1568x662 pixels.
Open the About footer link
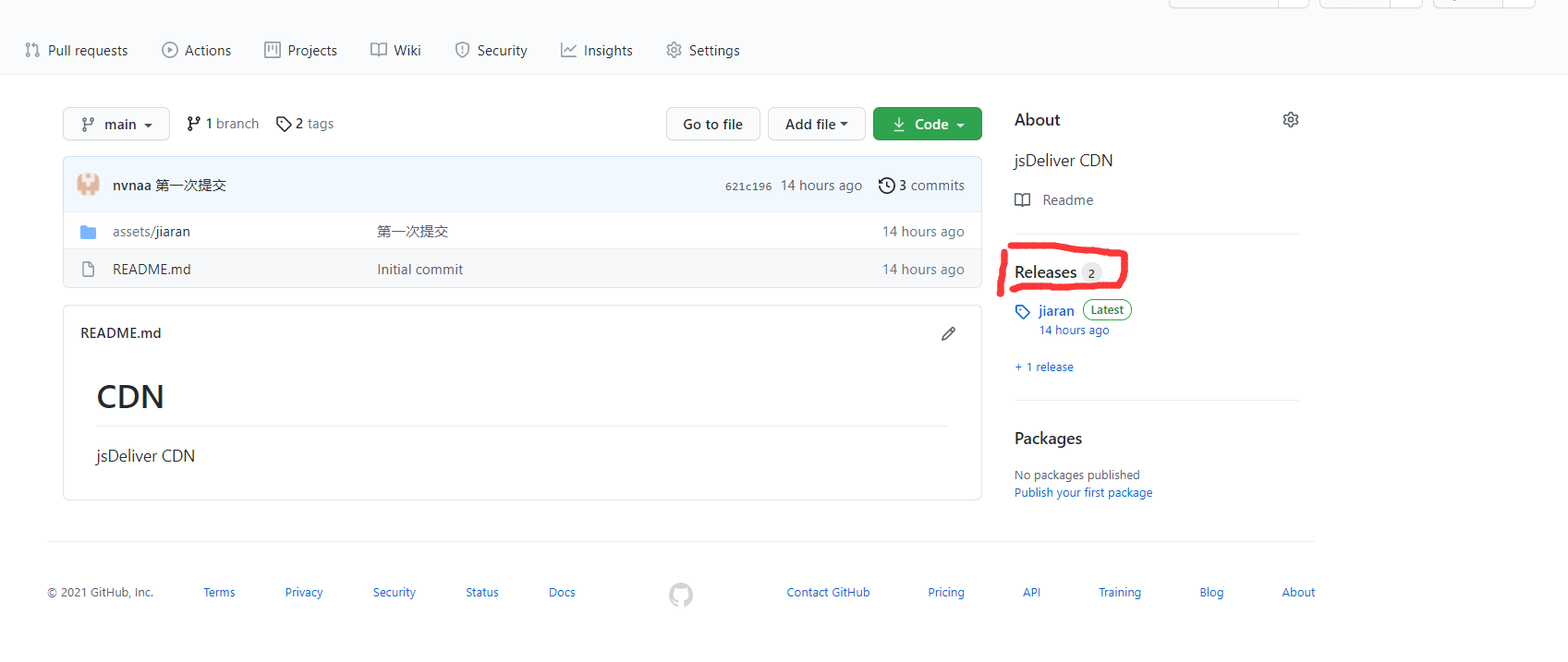1298,593
